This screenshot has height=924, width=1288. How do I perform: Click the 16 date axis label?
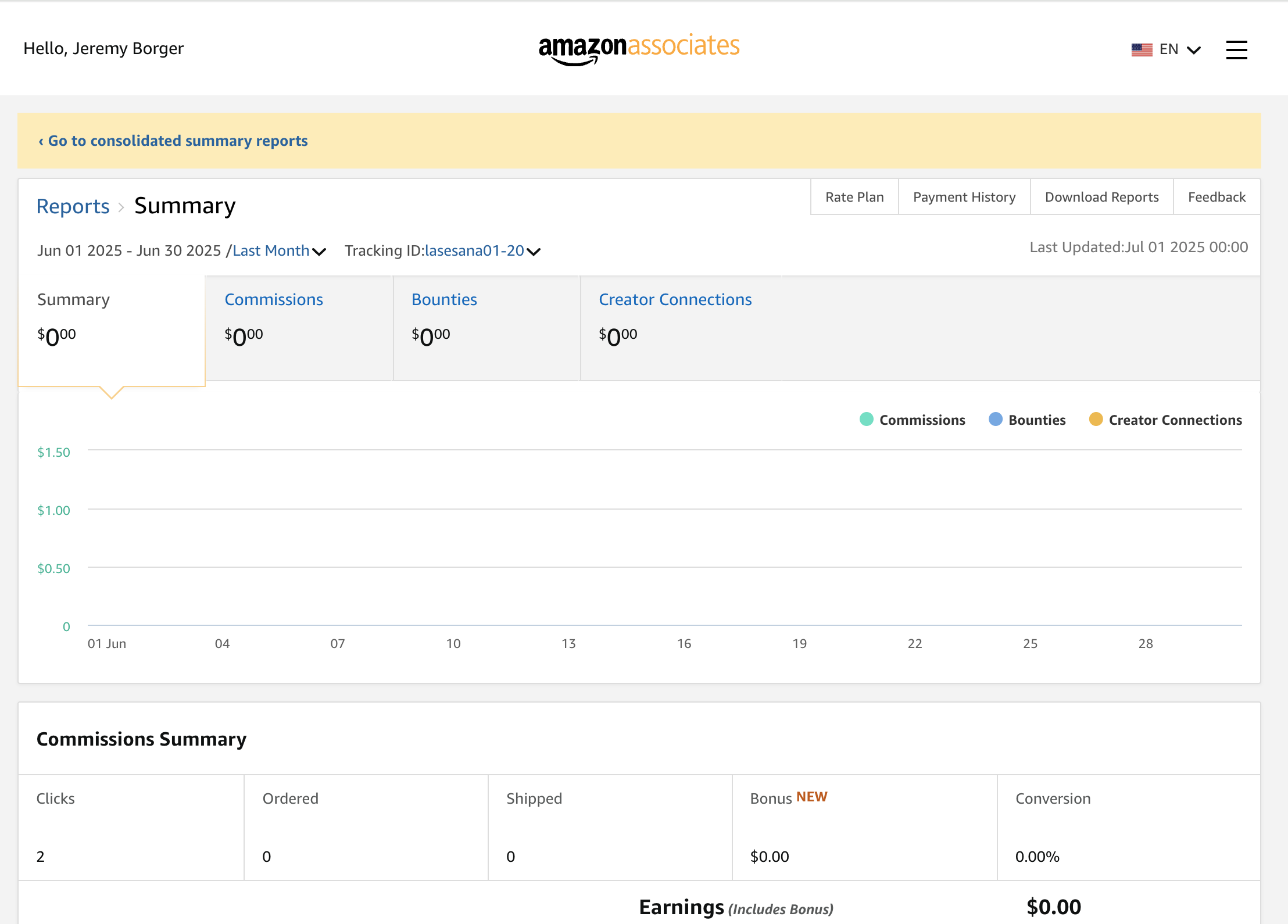(x=684, y=643)
